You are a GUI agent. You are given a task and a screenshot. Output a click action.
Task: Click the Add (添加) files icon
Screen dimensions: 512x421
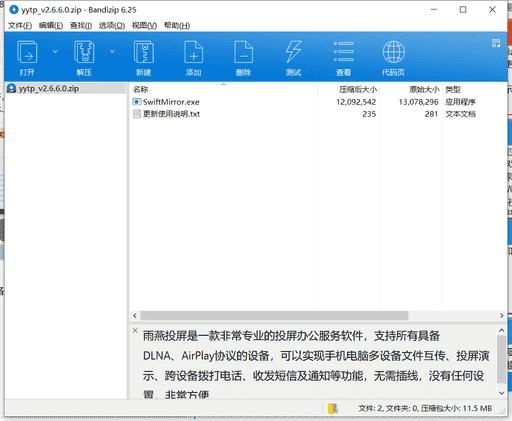pyautogui.click(x=194, y=52)
